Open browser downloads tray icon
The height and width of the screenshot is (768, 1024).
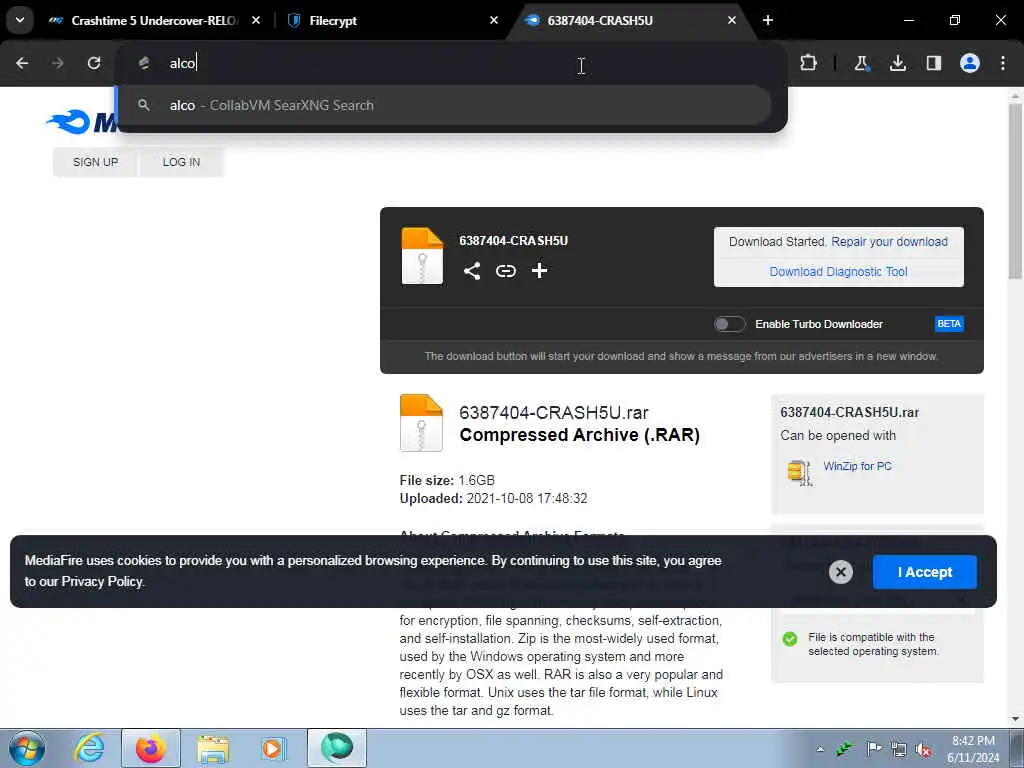pyautogui.click(x=898, y=63)
